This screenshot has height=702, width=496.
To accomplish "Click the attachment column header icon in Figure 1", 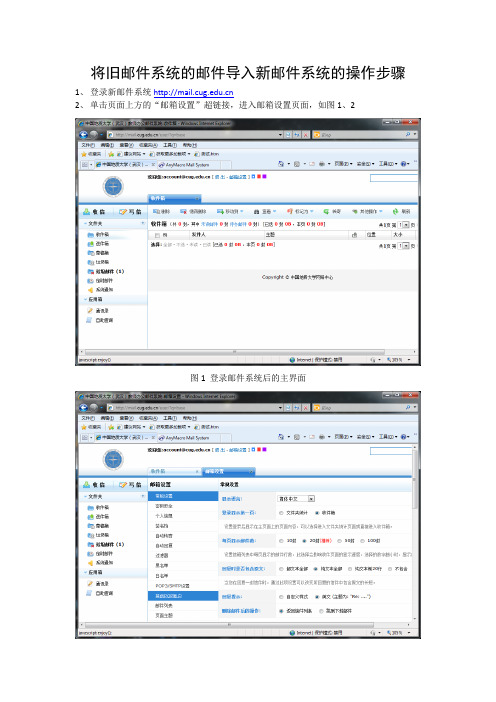I will coord(355,235).
